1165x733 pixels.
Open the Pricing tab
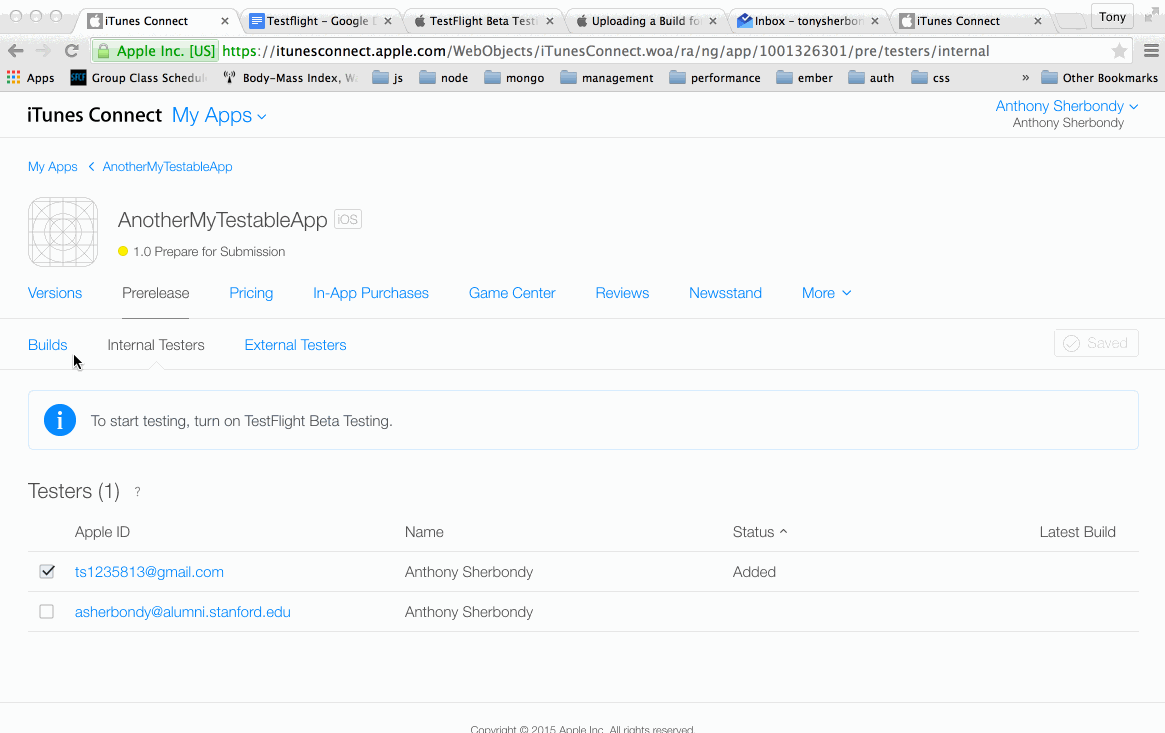[251, 293]
